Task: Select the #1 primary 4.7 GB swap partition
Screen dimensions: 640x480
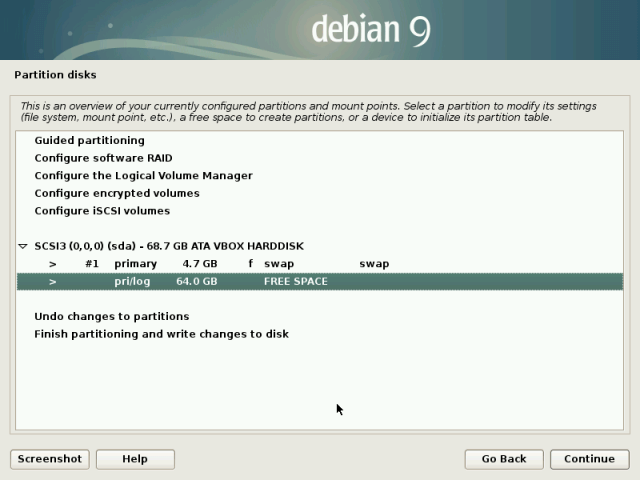Action: point(320,264)
